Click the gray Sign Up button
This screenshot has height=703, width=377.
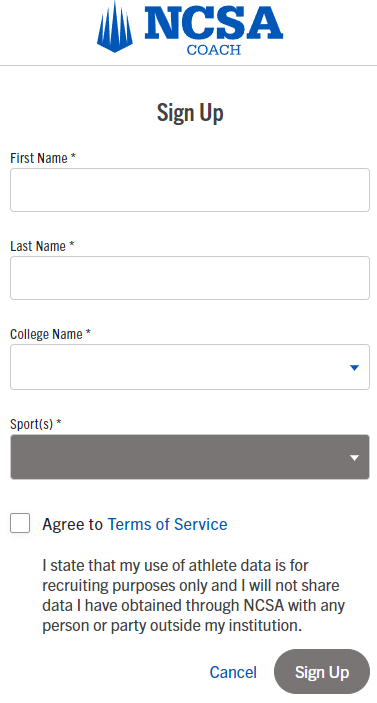(x=322, y=672)
